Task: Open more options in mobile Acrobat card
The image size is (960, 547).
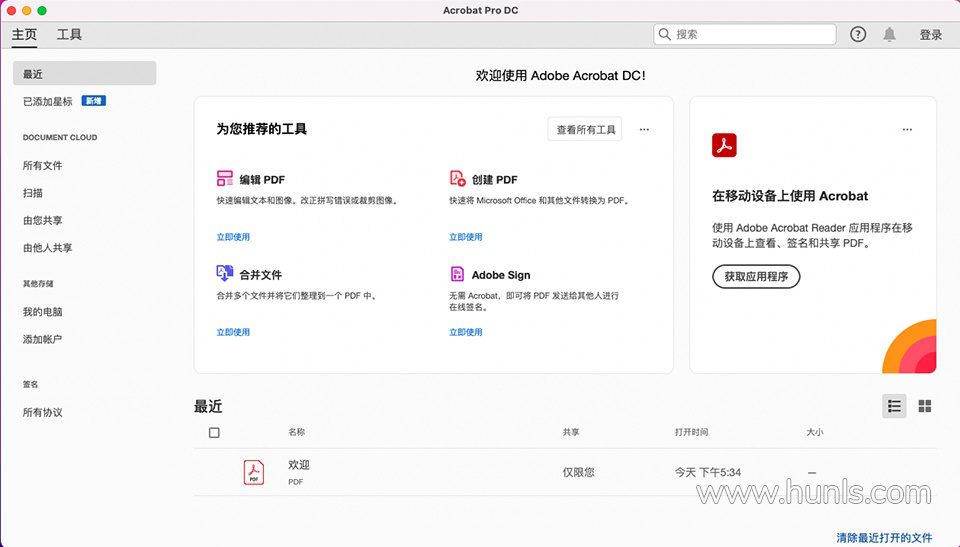Action: click(907, 129)
